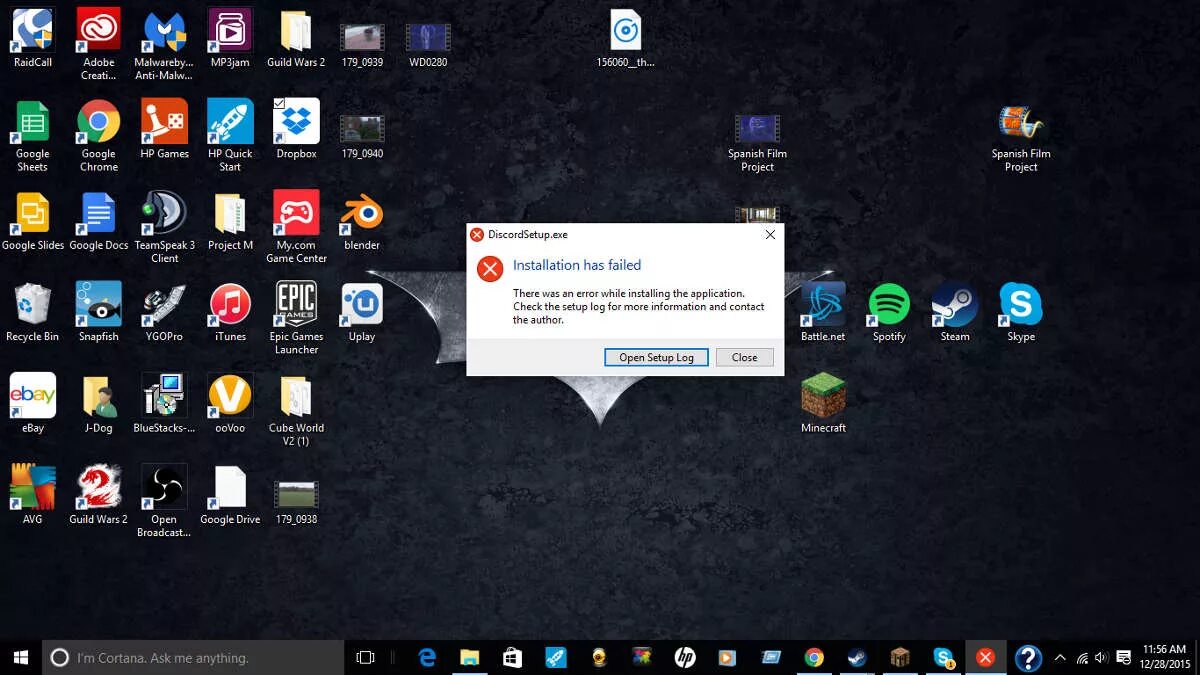Open the volume control in the tray
The width and height of the screenshot is (1200, 675).
tap(1101, 658)
